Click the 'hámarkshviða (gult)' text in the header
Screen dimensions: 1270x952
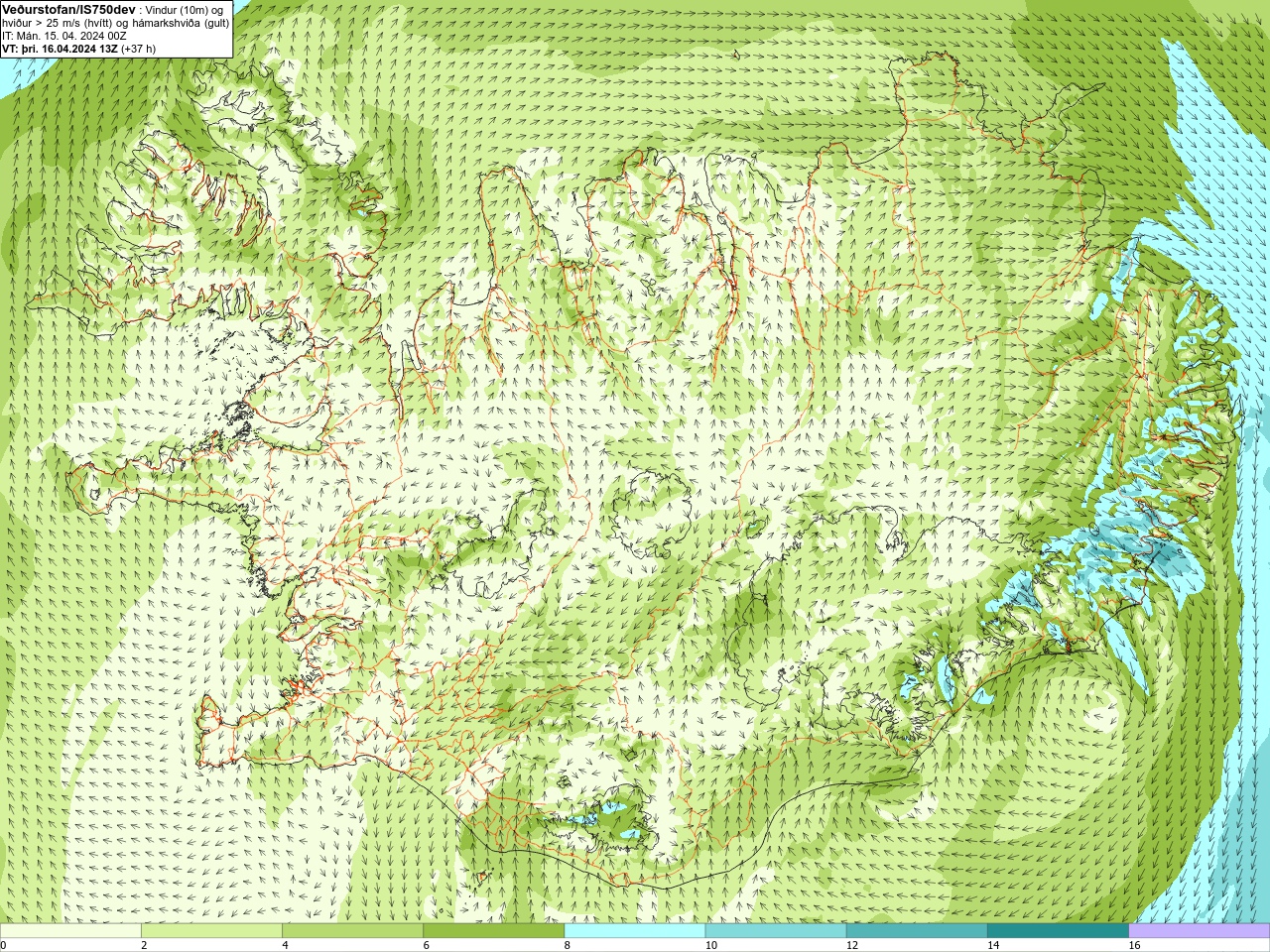(181, 22)
